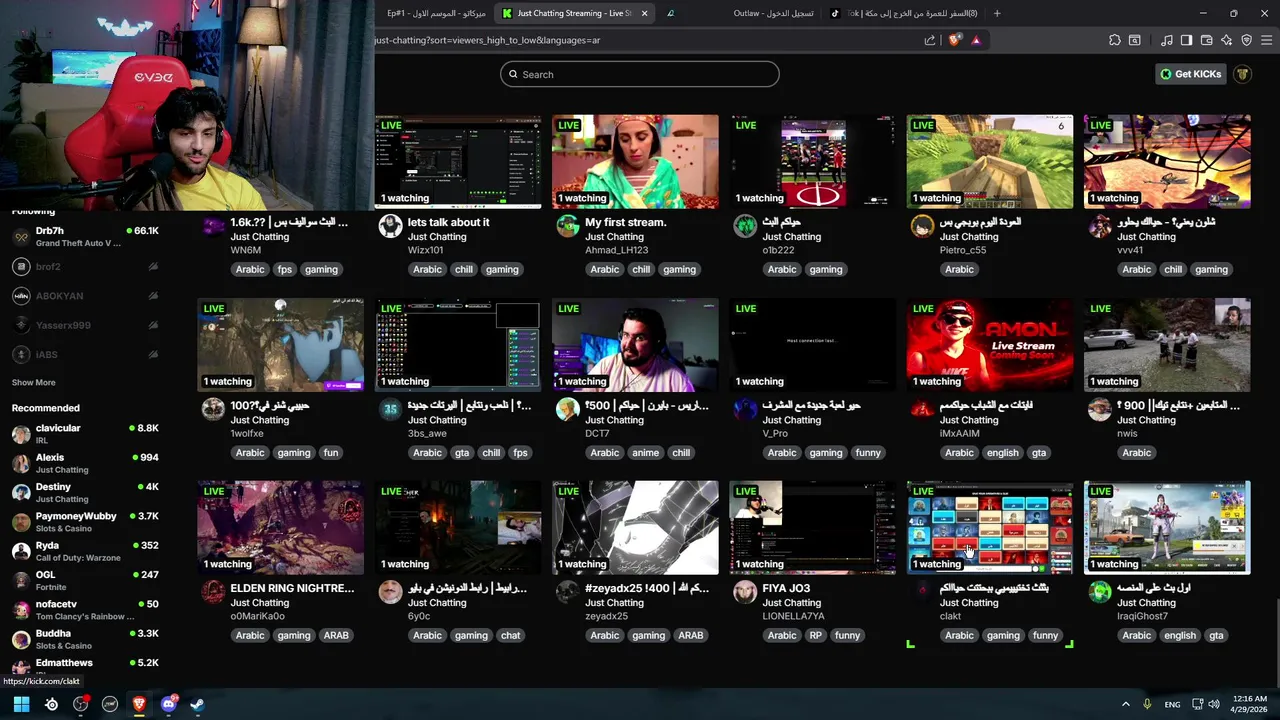Open 'My first stream.' thumbnail

635,162
